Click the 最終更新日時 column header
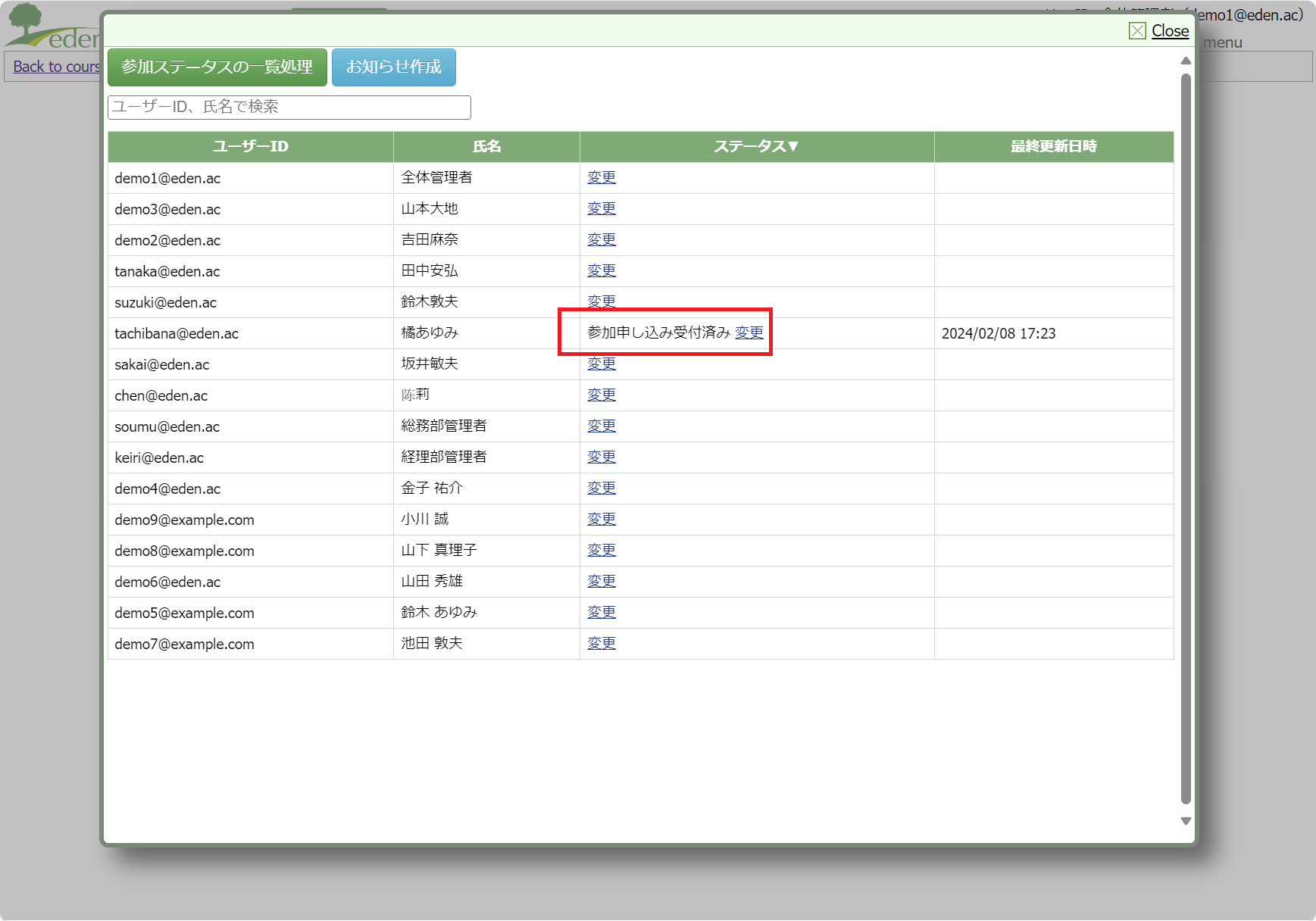The height and width of the screenshot is (921, 1316). [x=1053, y=147]
